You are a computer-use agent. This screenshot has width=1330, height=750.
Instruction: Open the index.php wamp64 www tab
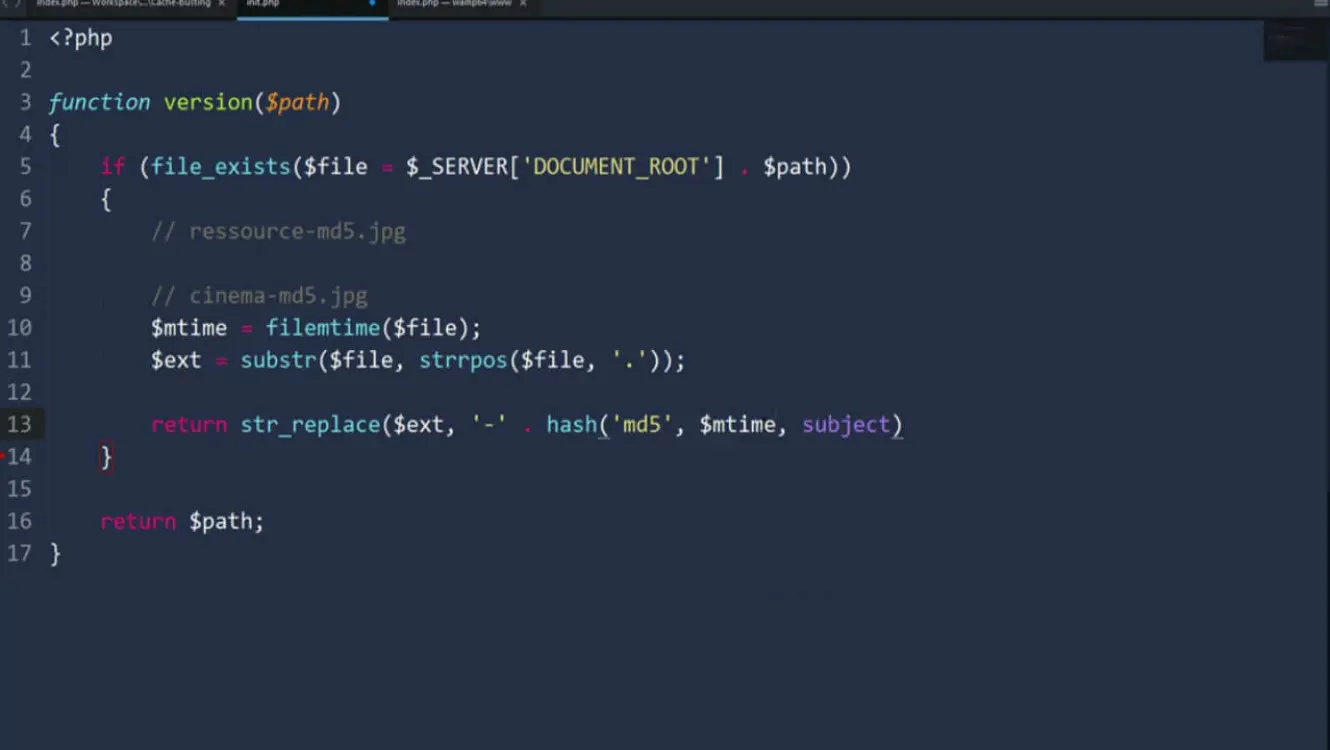point(454,4)
